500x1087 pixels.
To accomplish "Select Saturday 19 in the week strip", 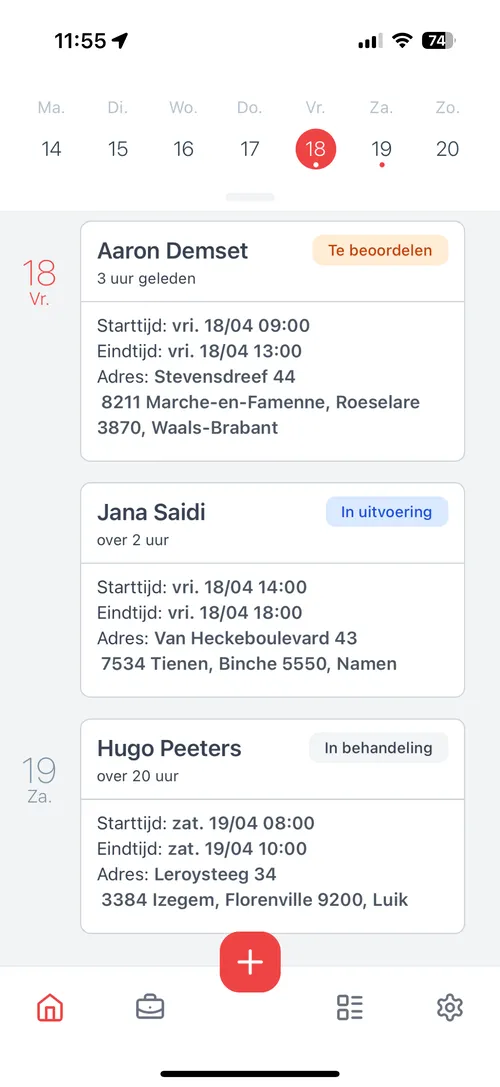I will pyautogui.click(x=381, y=148).
